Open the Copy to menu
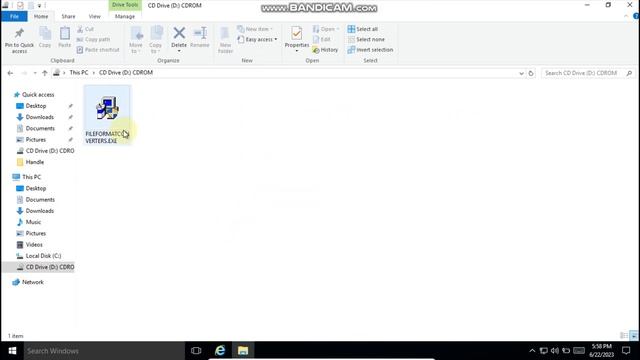This screenshot has width=640, height=360. [156, 40]
